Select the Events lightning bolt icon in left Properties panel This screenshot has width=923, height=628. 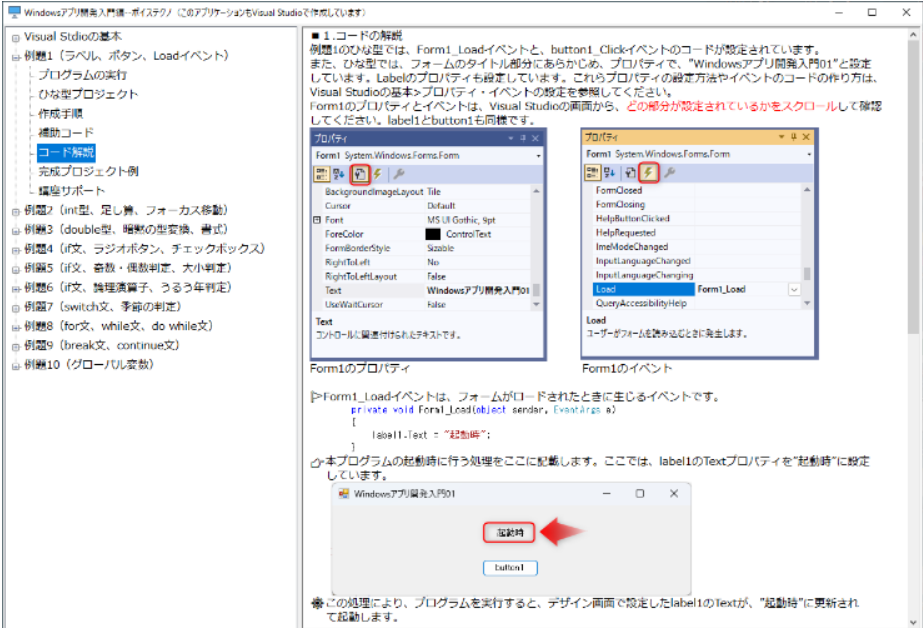point(377,173)
